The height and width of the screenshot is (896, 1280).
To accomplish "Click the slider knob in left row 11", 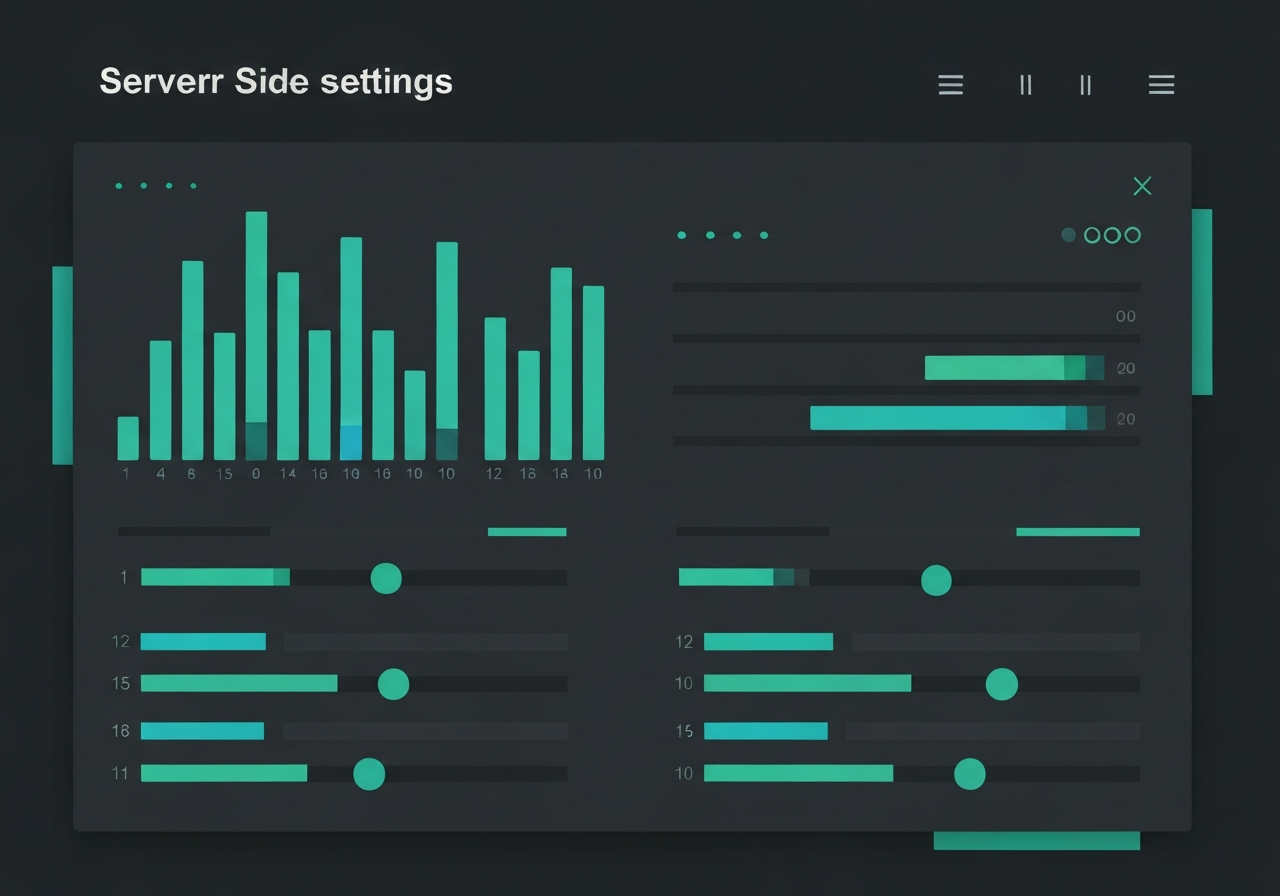I will click(369, 774).
